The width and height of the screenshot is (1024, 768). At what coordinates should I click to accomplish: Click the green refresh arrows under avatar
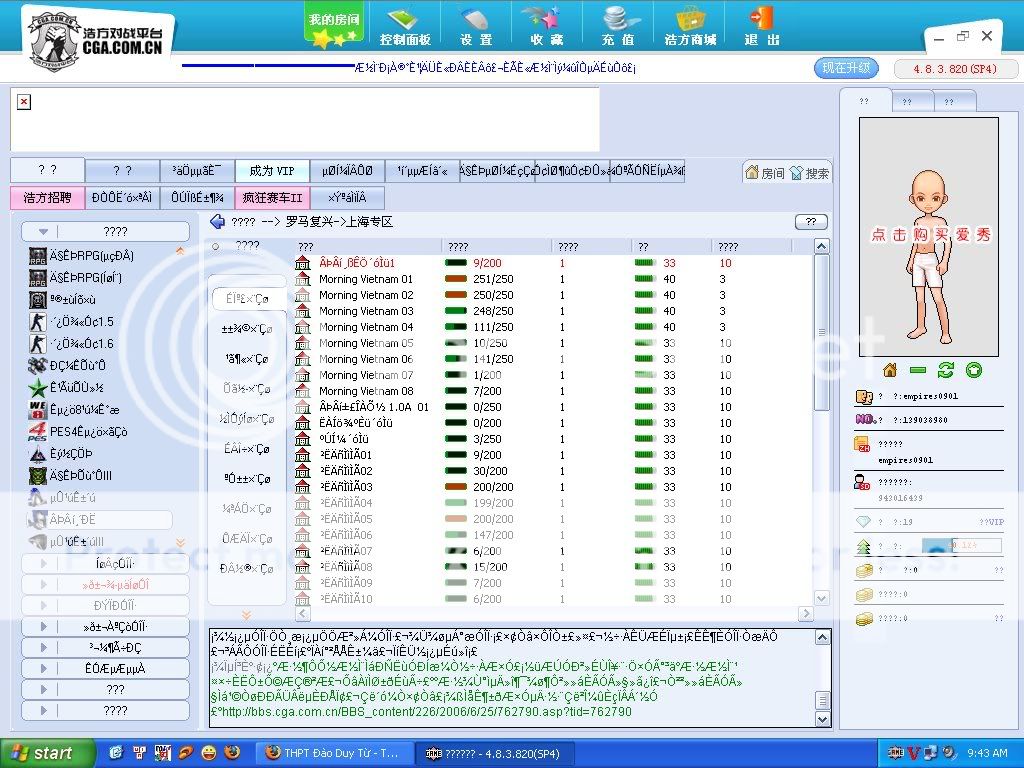946,370
